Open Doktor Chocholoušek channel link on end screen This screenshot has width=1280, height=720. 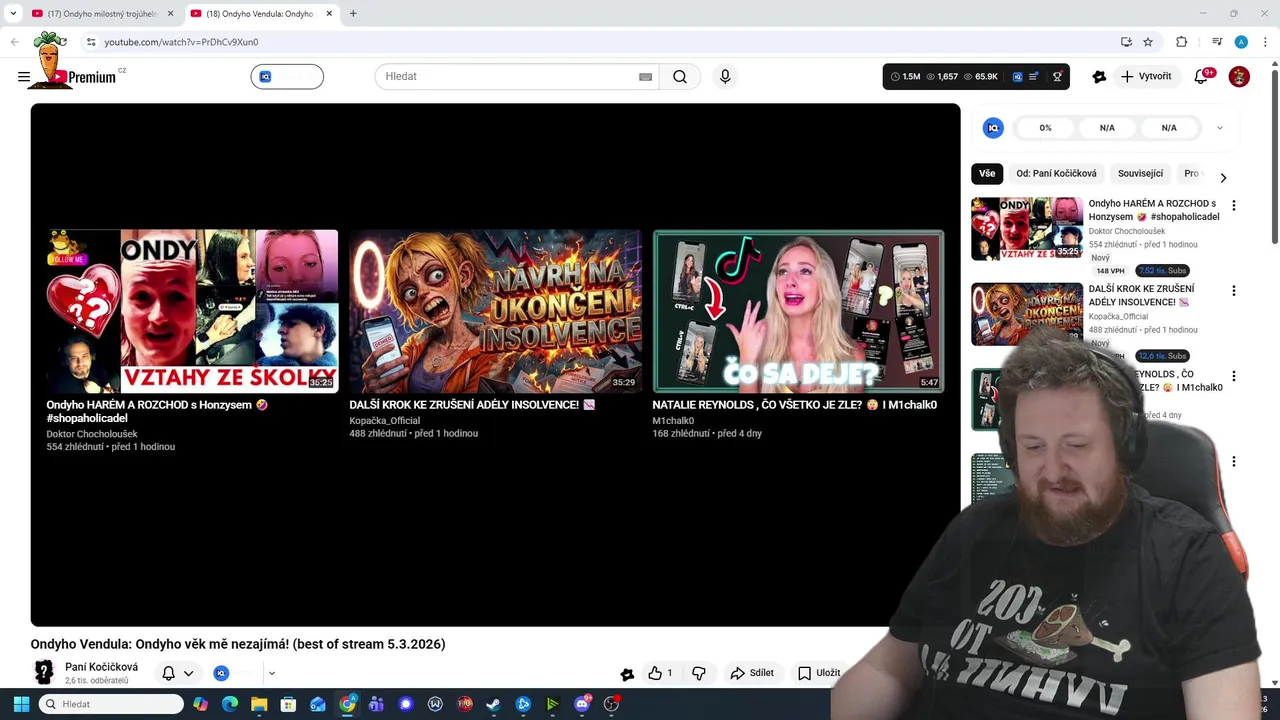[x=92, y=434]
